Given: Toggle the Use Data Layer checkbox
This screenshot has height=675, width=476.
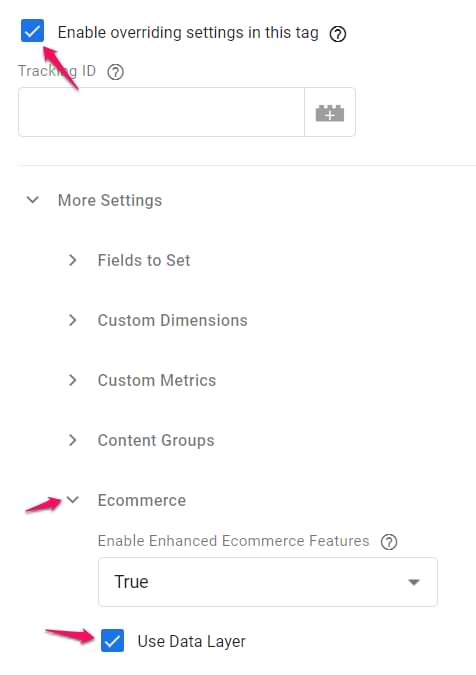Looking at the screenshot, I should [112, 641].
